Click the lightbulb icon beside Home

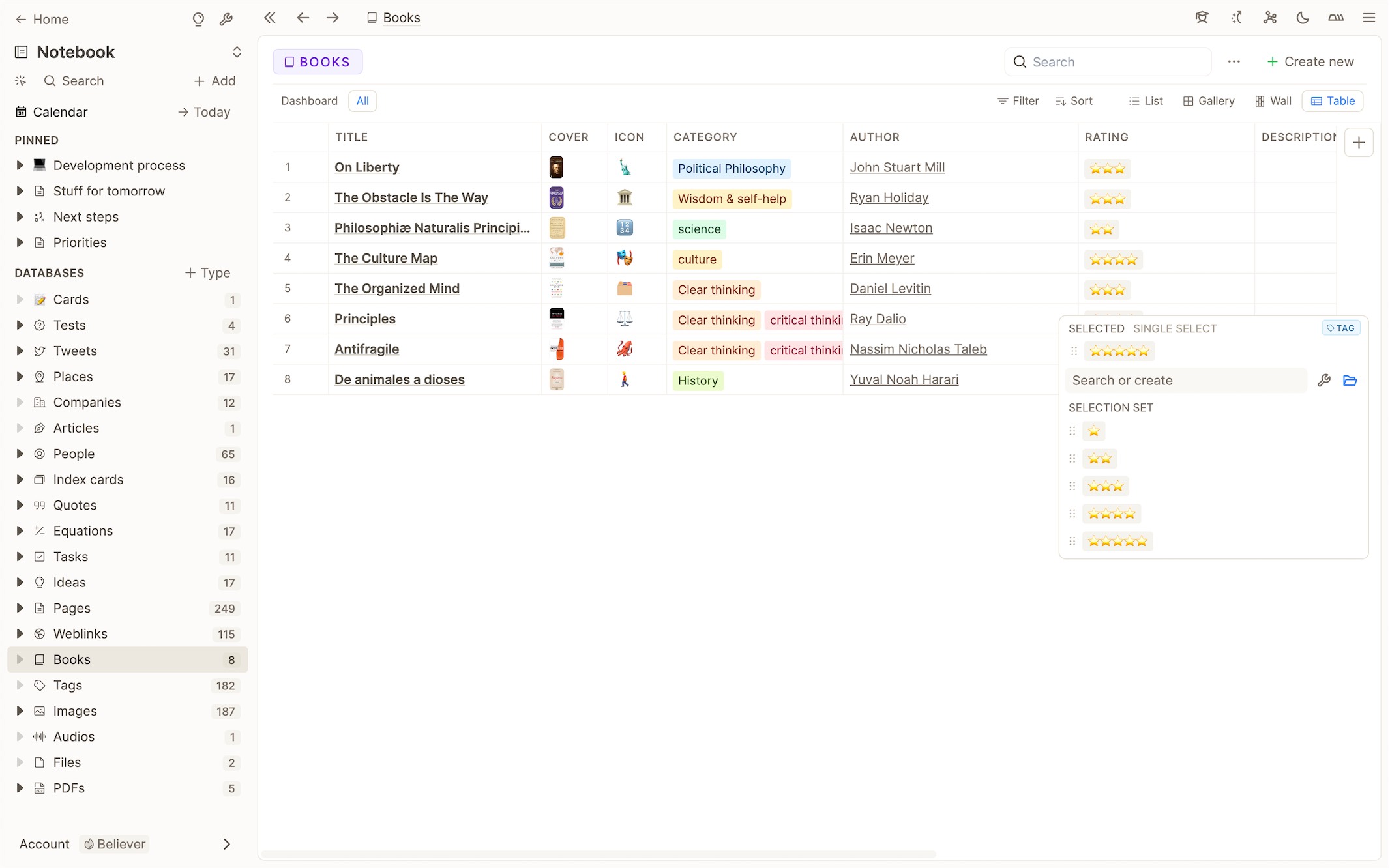[198, 20]
